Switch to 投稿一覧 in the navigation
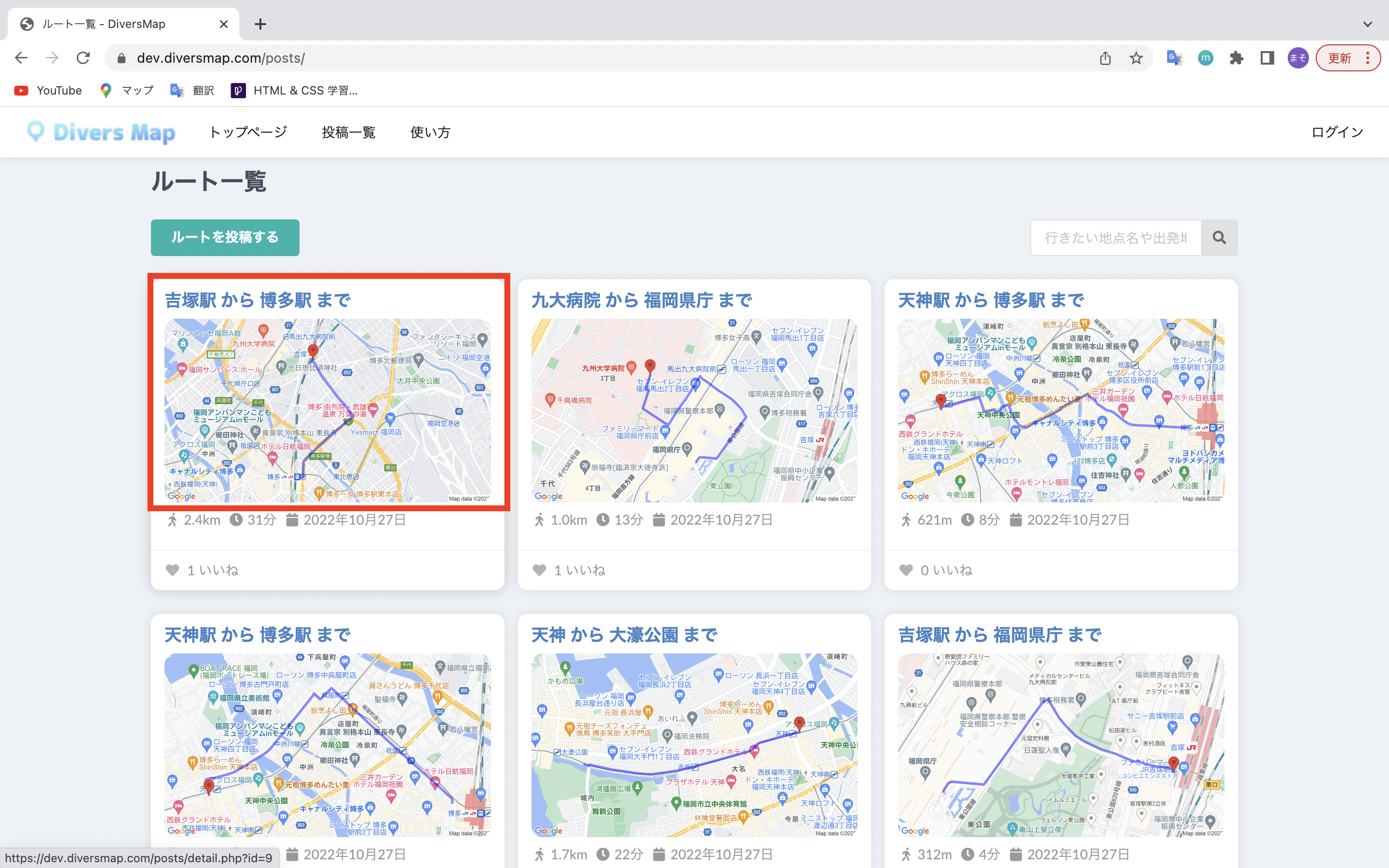 tap(348, 132)
